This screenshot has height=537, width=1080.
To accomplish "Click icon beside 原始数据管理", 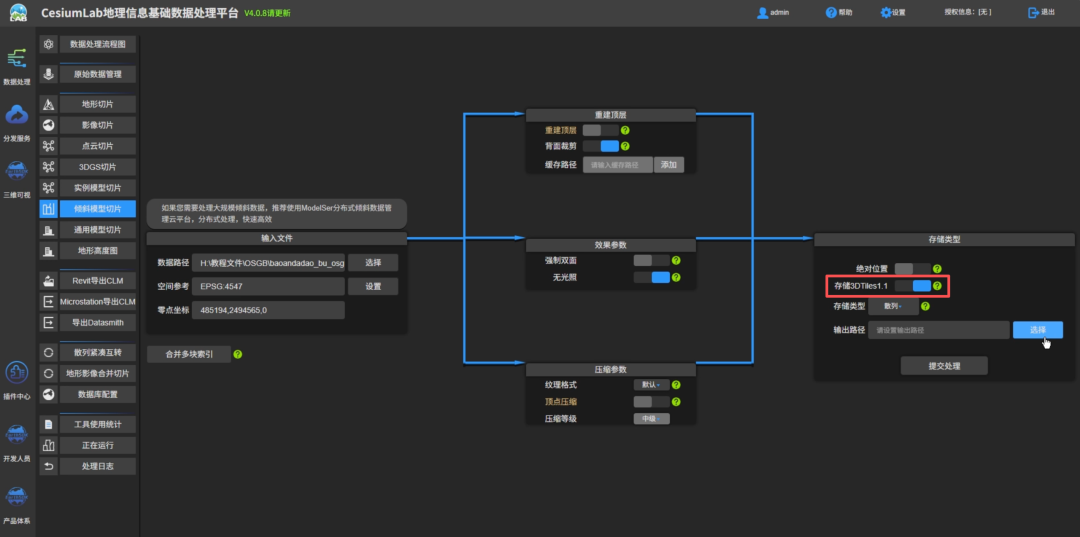I will (x=48, y=74).
